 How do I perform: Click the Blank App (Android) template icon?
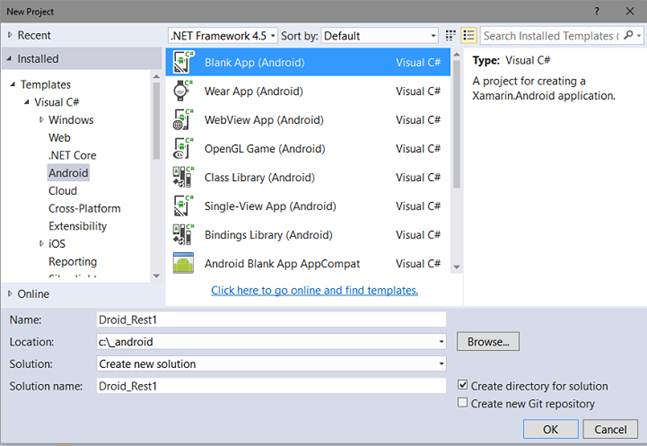(x=183, y=62)
